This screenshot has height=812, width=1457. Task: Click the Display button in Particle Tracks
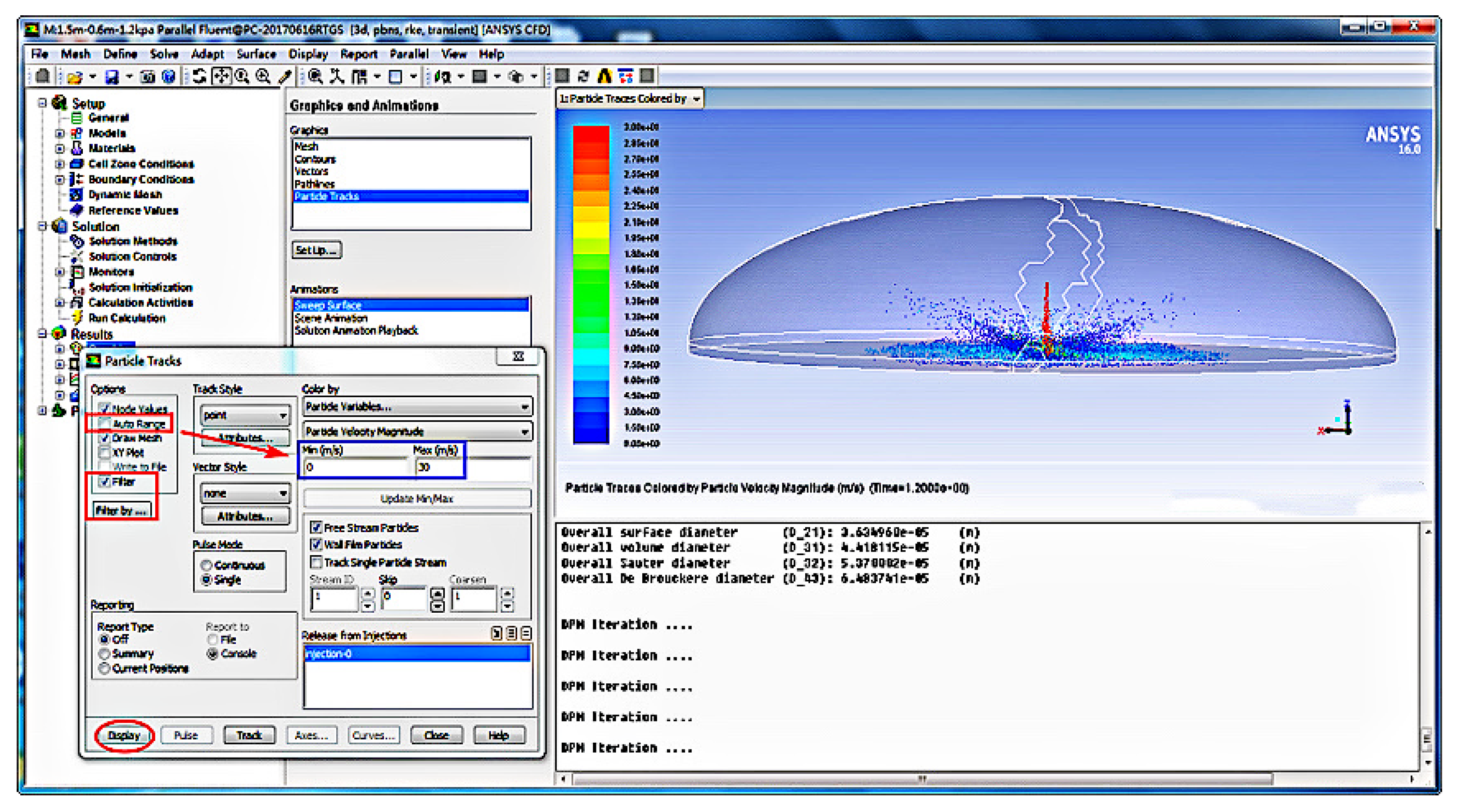pyautogui.click(x=124, y=735)
